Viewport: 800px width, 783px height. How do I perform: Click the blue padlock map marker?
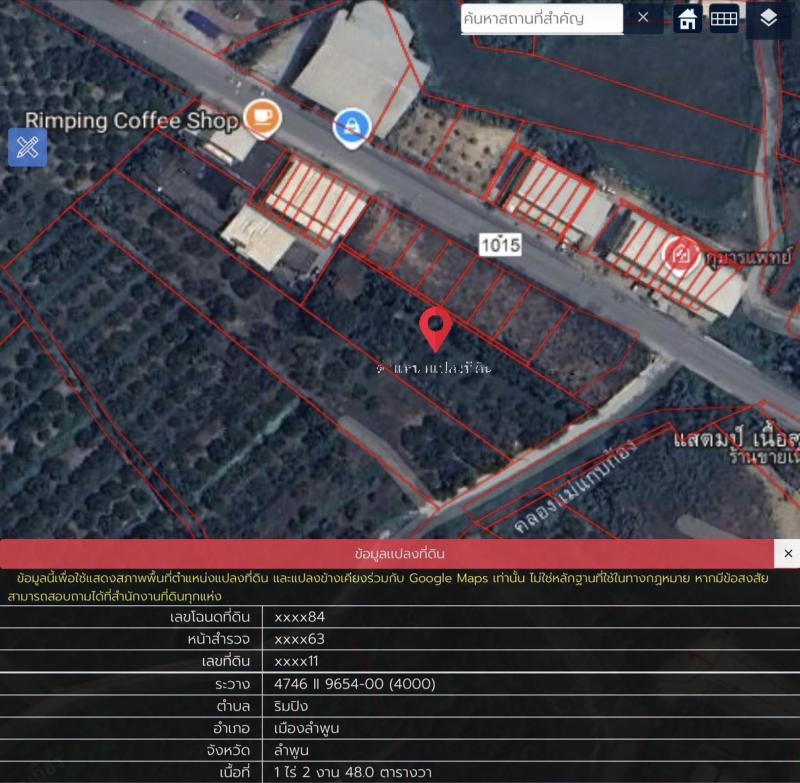pyautogui.click(x=351, y=126)
